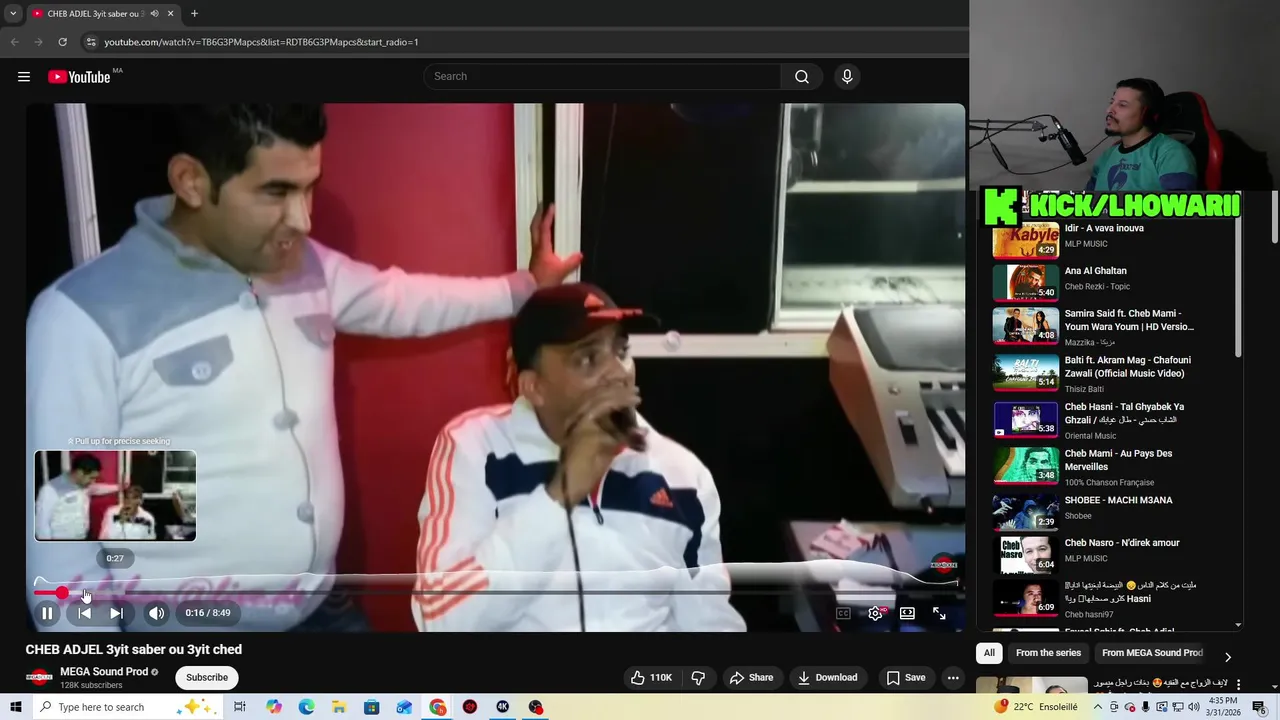The height and width of the screenshot is (720, 1280).
Task: Skip to the previous video
Action: click(85, 613)
